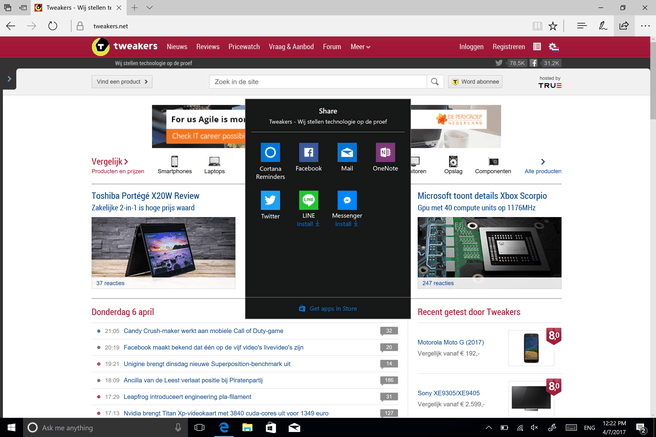Open a new browser tab

pyautogui.click(x=134, y=8)
